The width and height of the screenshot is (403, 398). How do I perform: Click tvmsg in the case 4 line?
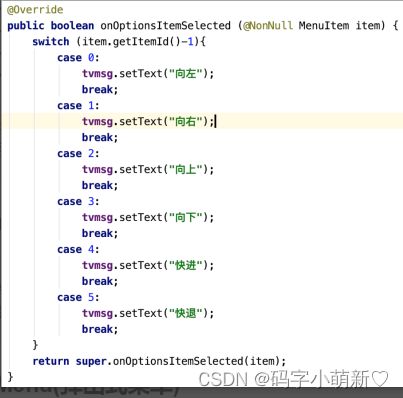click(97, 266)
